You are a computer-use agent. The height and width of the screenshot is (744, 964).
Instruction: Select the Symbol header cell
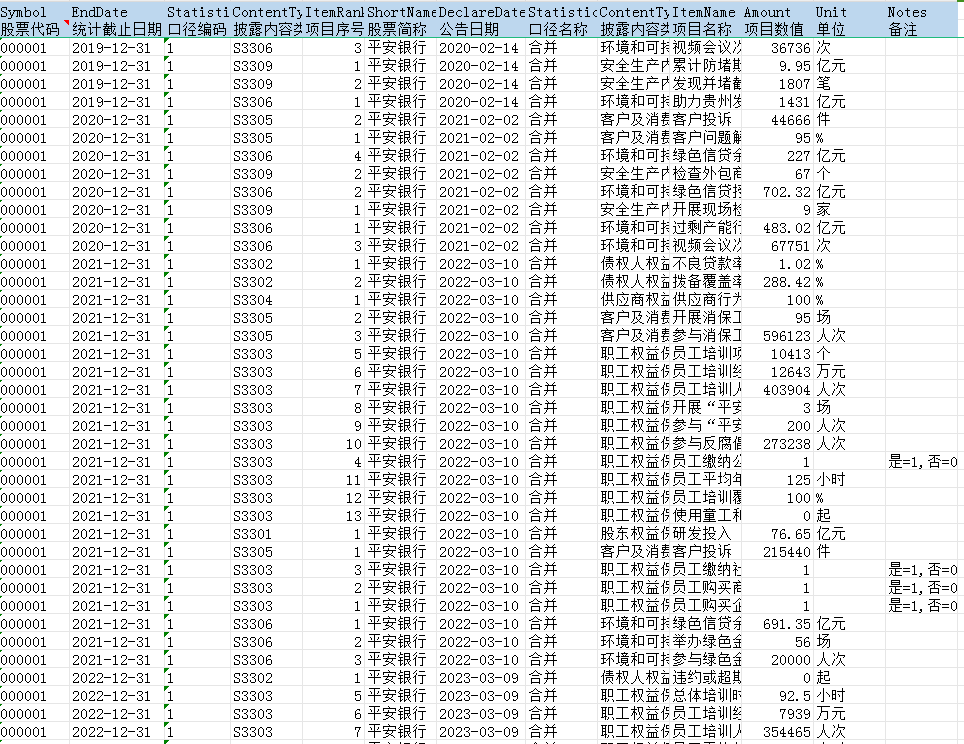pyautogui.click(x=34, y=12)
